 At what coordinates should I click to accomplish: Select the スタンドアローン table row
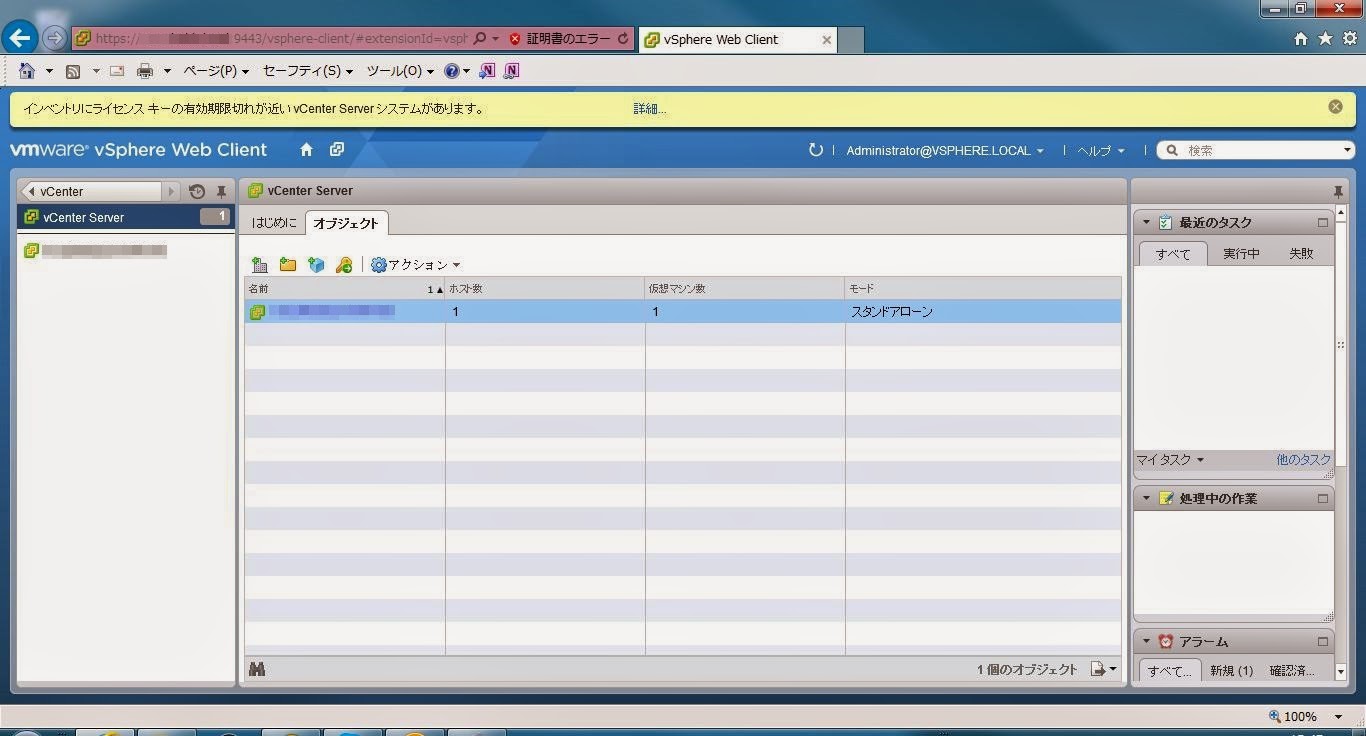683,312
